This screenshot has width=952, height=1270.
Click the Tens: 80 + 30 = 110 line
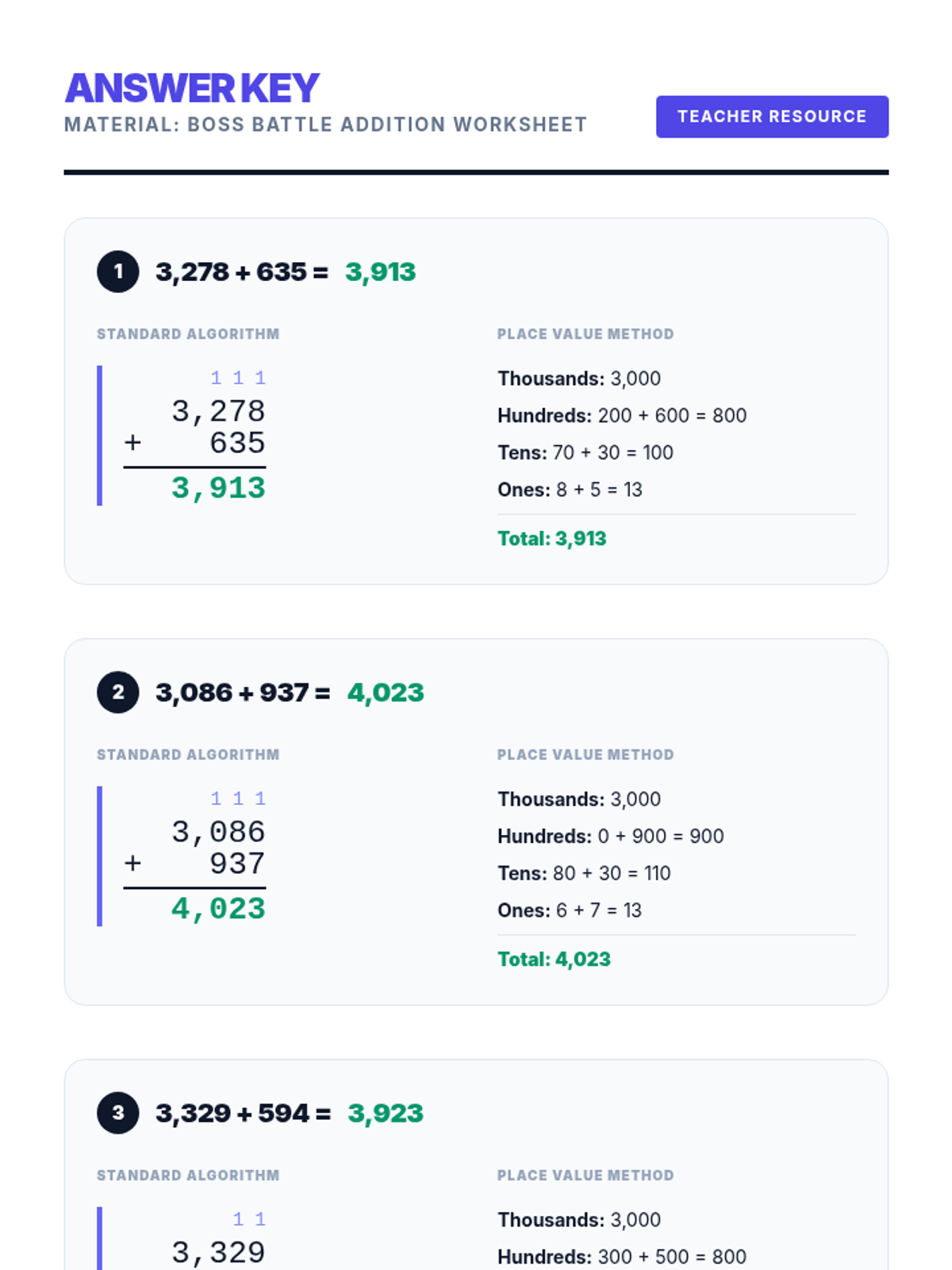coord(584,874)
